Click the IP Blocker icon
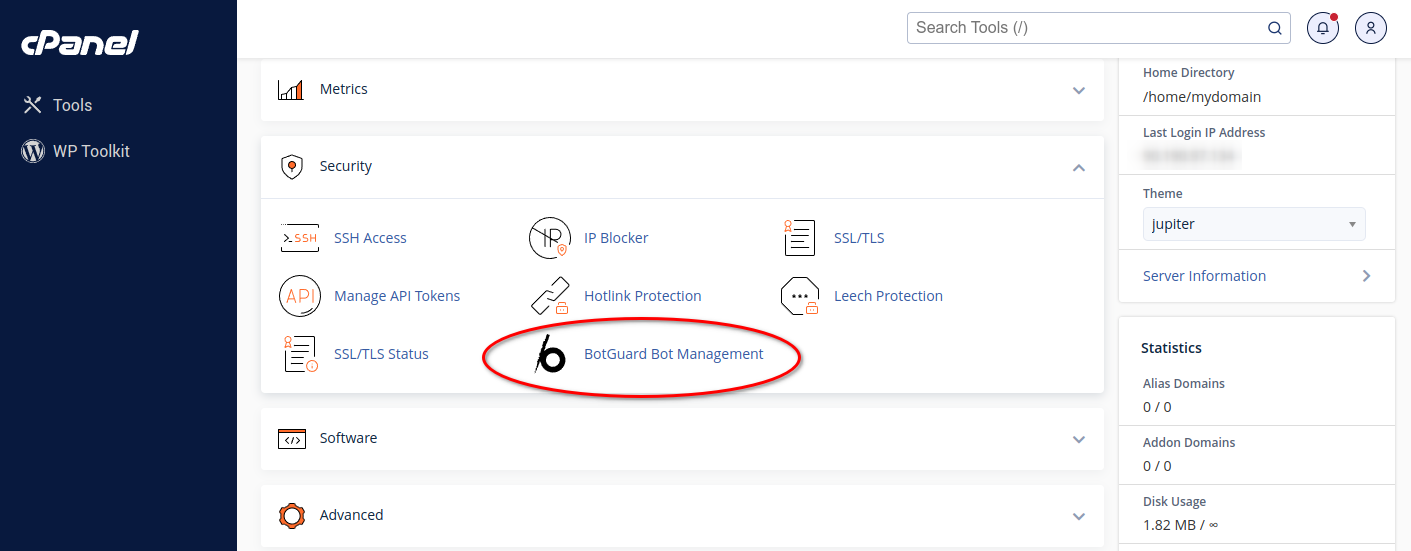 [x=549, y=238]
